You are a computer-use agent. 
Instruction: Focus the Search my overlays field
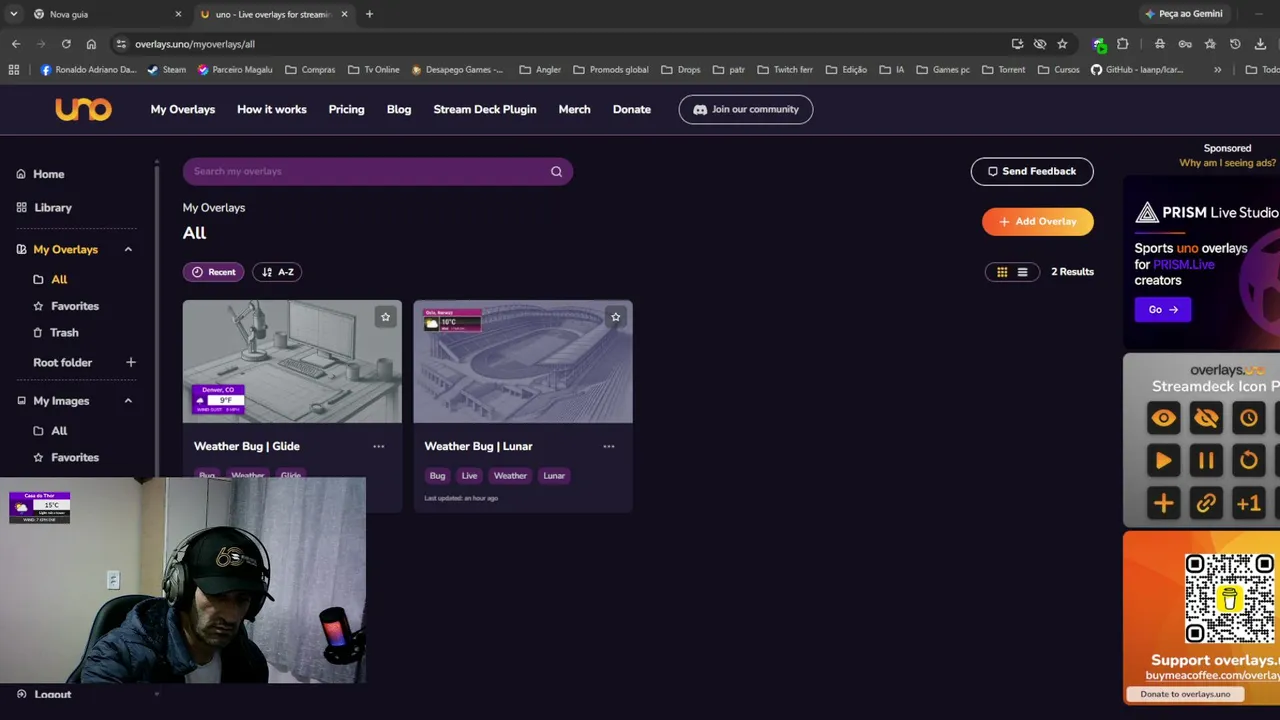[x=378, y=171]
